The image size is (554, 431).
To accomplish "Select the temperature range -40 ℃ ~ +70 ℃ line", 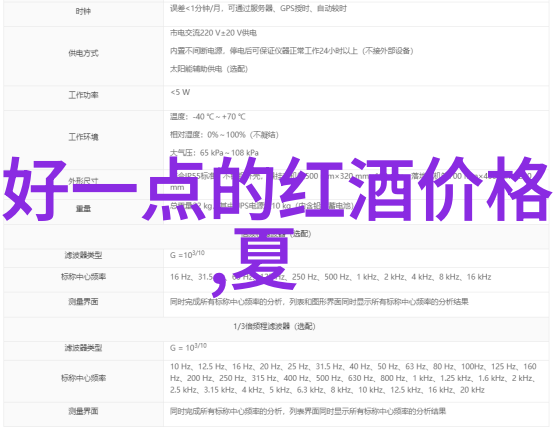I will [x=208, y=117].
